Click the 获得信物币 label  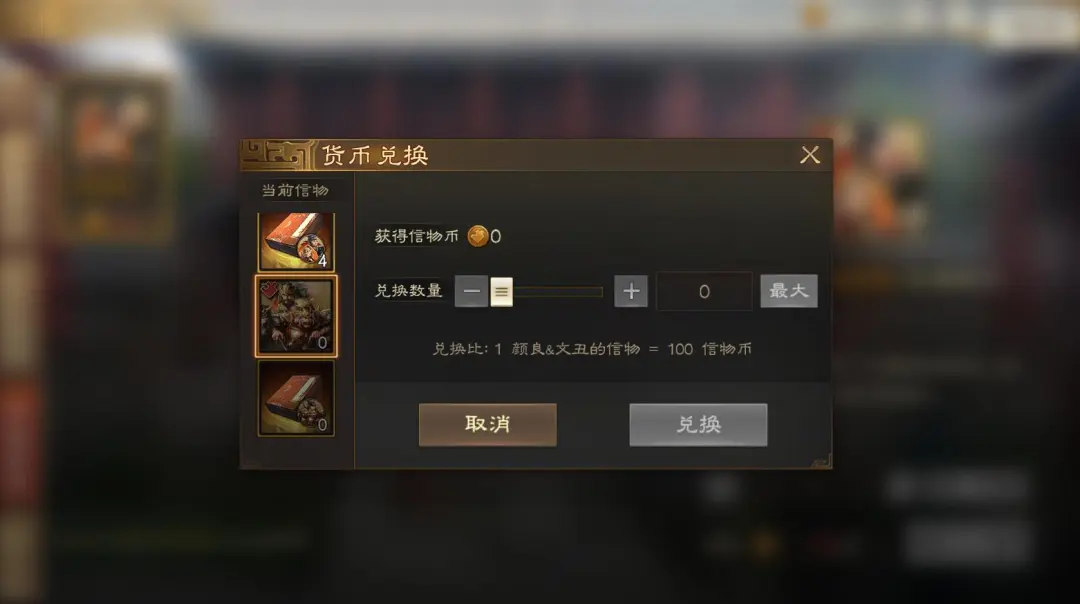click(416, 236)
